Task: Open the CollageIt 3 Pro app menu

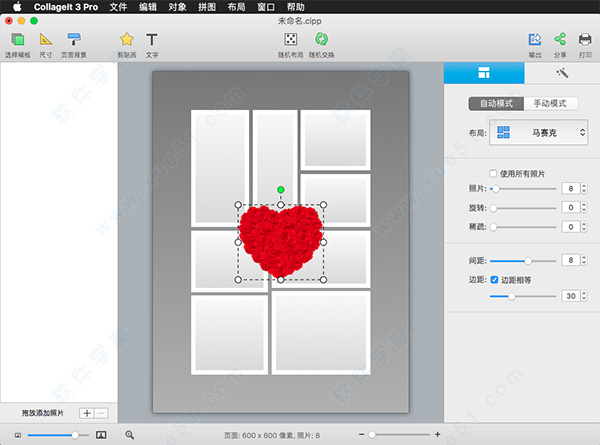Action: pyautogui.click(x=66, y=7)
